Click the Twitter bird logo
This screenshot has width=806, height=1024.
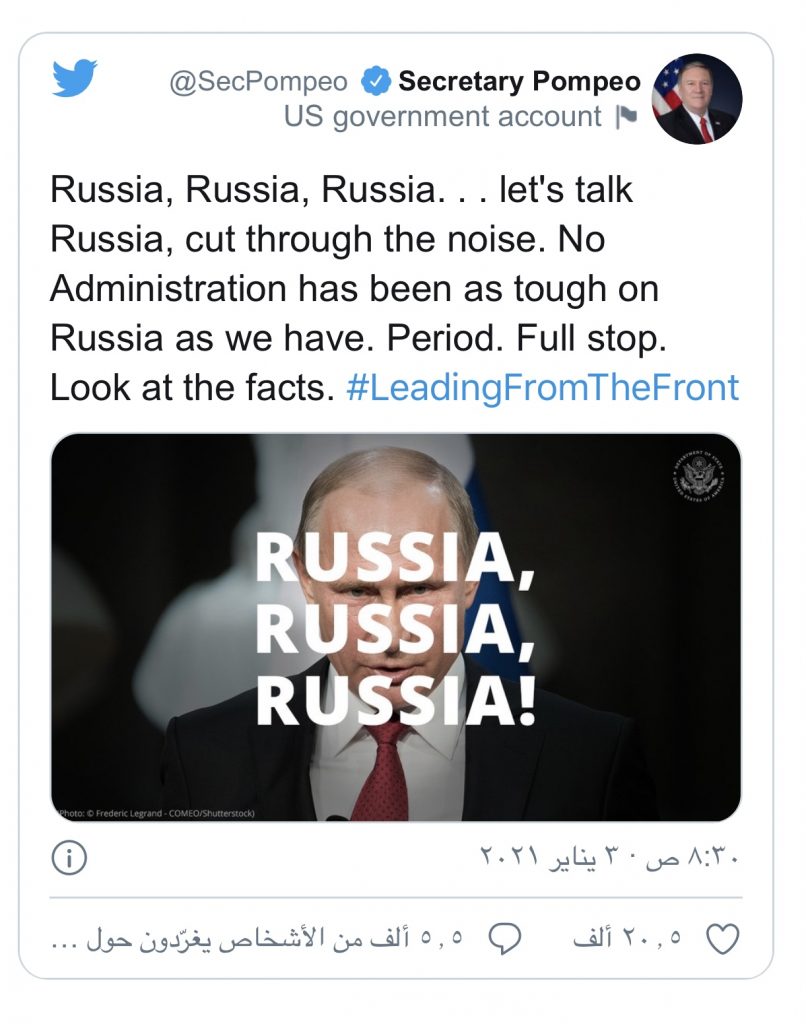point(74,78)
